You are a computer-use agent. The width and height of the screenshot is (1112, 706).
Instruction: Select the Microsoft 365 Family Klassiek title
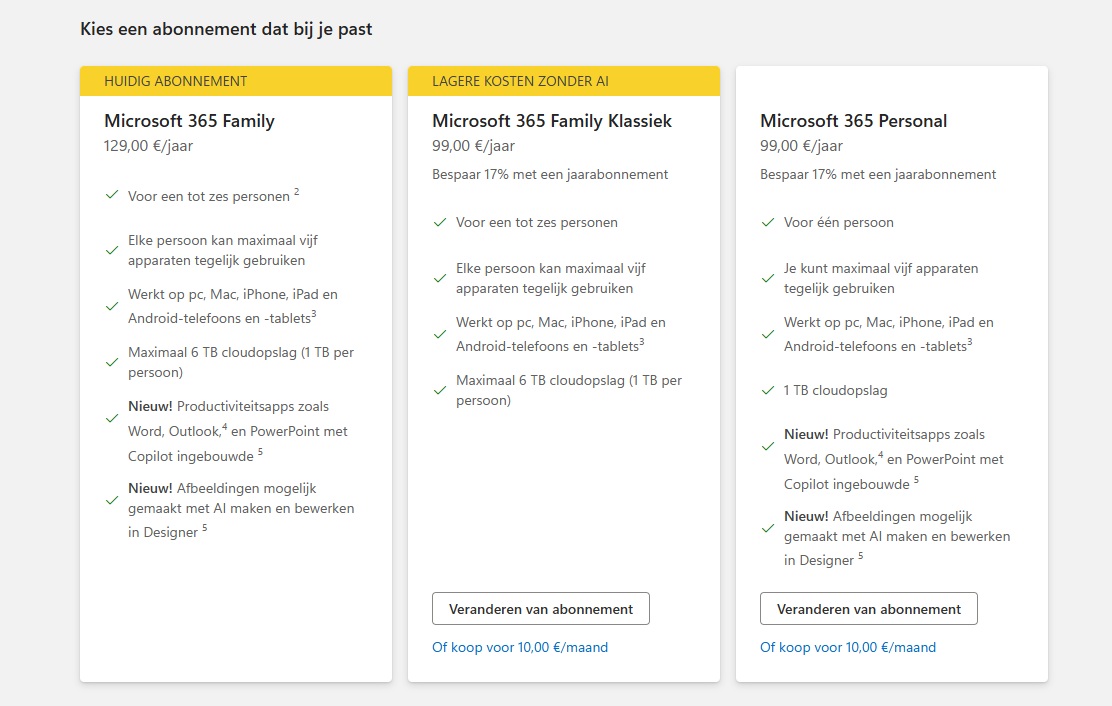tap(552, 121)
